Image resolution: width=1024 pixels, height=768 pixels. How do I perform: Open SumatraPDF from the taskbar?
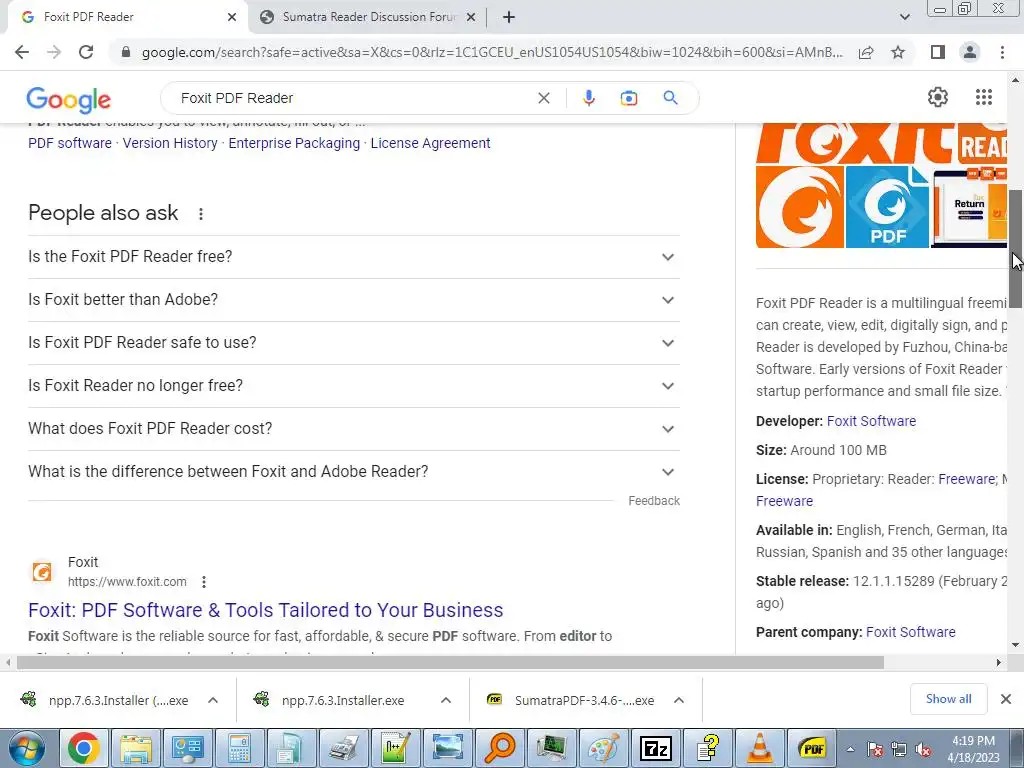pyautogui.click(x=812, y=748)
